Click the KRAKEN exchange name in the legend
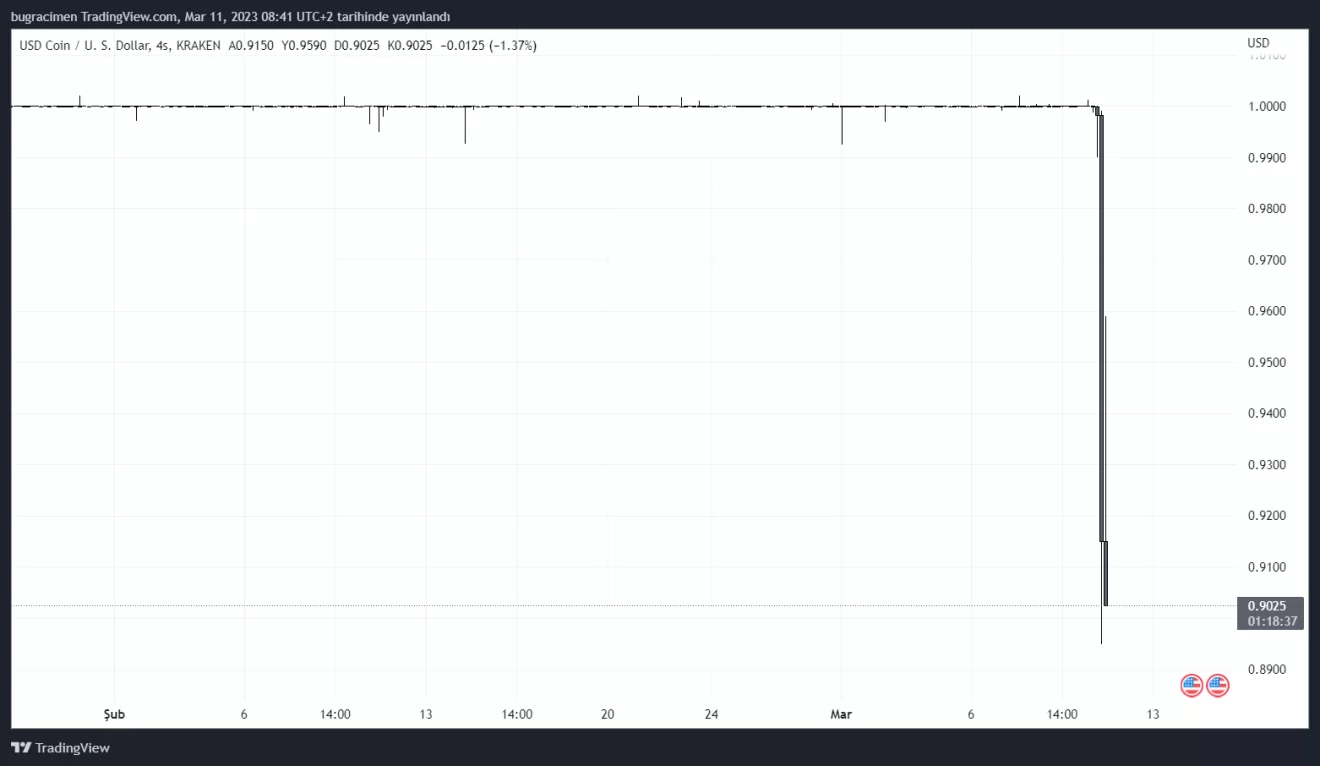This screenshot has width=1320, height=766. [198, 45]
